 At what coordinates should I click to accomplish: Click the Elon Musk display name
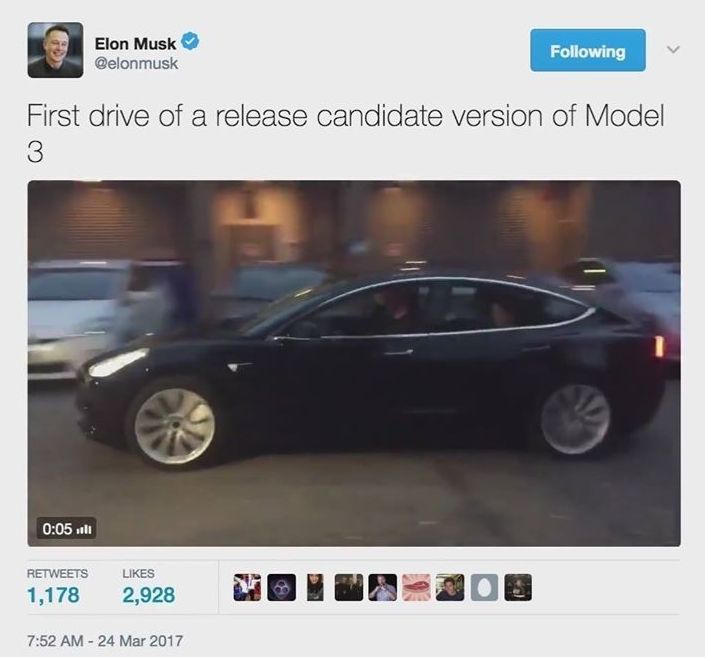(135, 44)
